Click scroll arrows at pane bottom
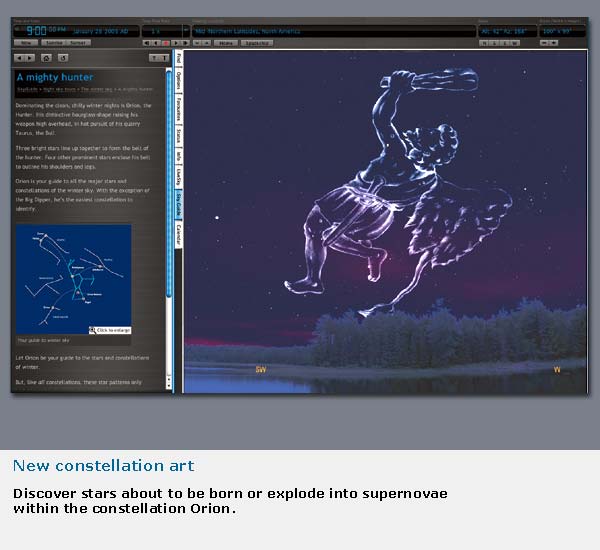The height and width of the screenshot is (550, 600). [169, 382]
